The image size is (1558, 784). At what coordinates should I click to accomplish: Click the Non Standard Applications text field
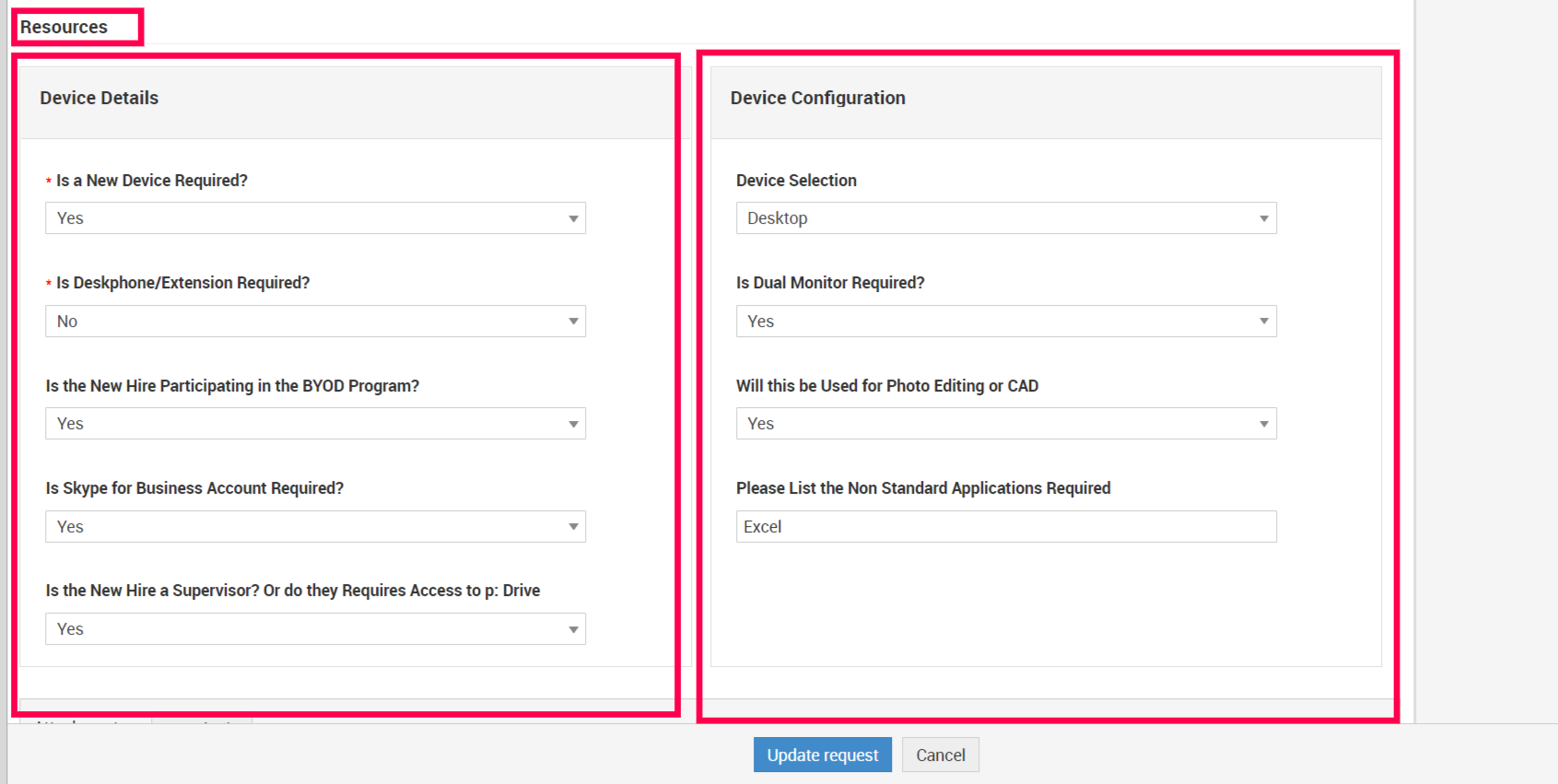(x=1005, y=527)
